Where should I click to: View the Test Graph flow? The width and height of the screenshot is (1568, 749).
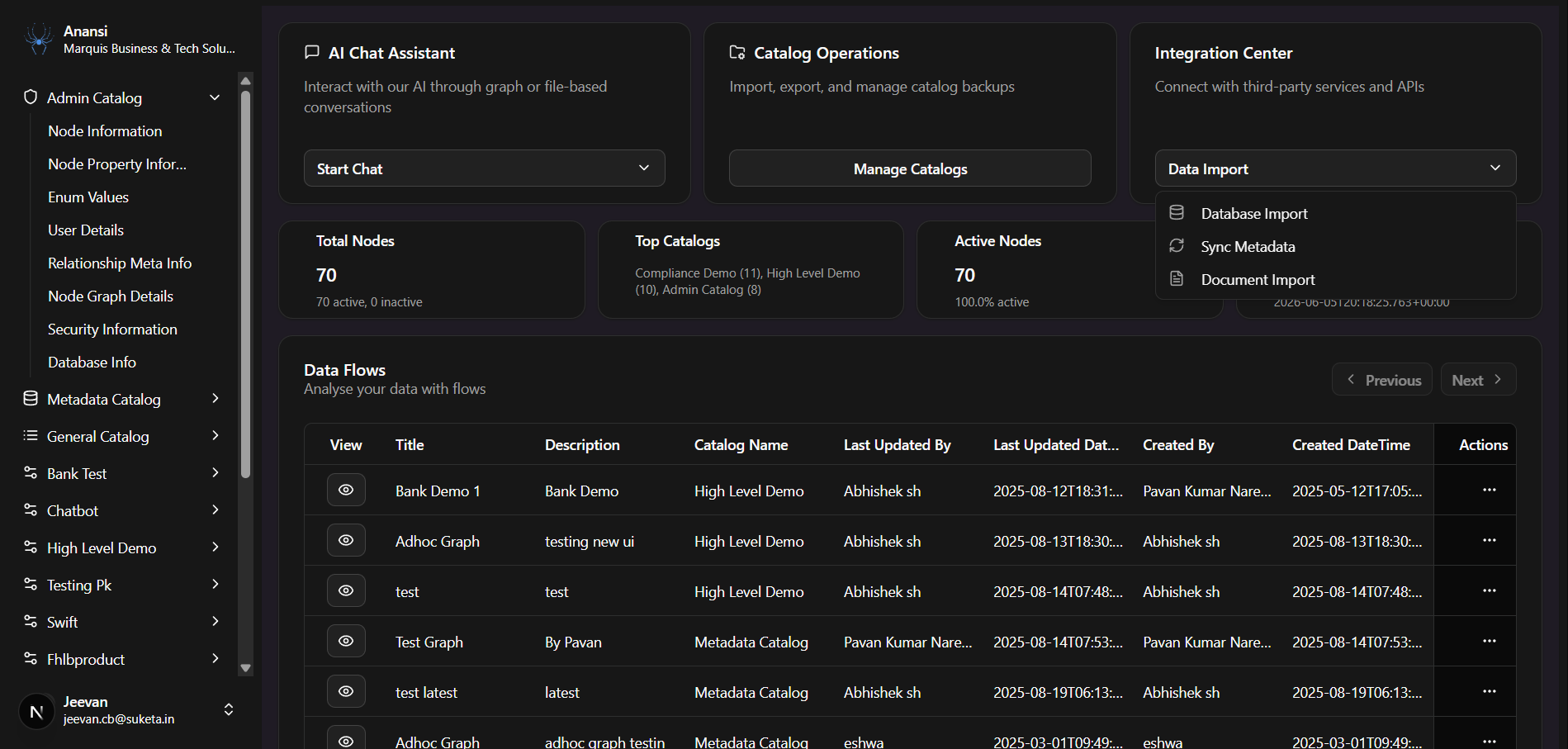click(346, 642)
